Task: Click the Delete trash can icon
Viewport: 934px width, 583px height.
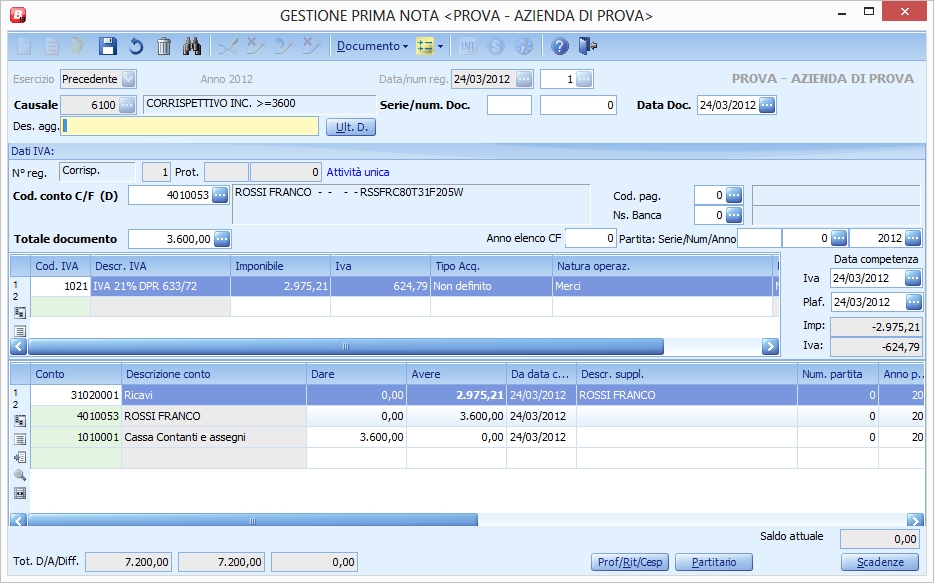Action: [x=164, y=46]
